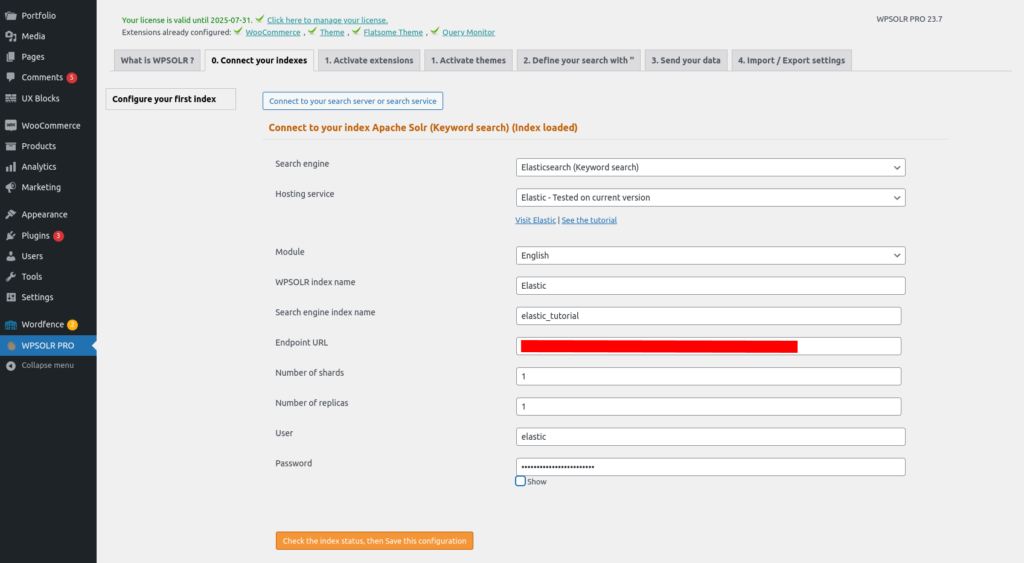This screenshot has width=1024, height=563.
Task: Open the 1. Activate themes tab
Action: click(x=468, y=60)
